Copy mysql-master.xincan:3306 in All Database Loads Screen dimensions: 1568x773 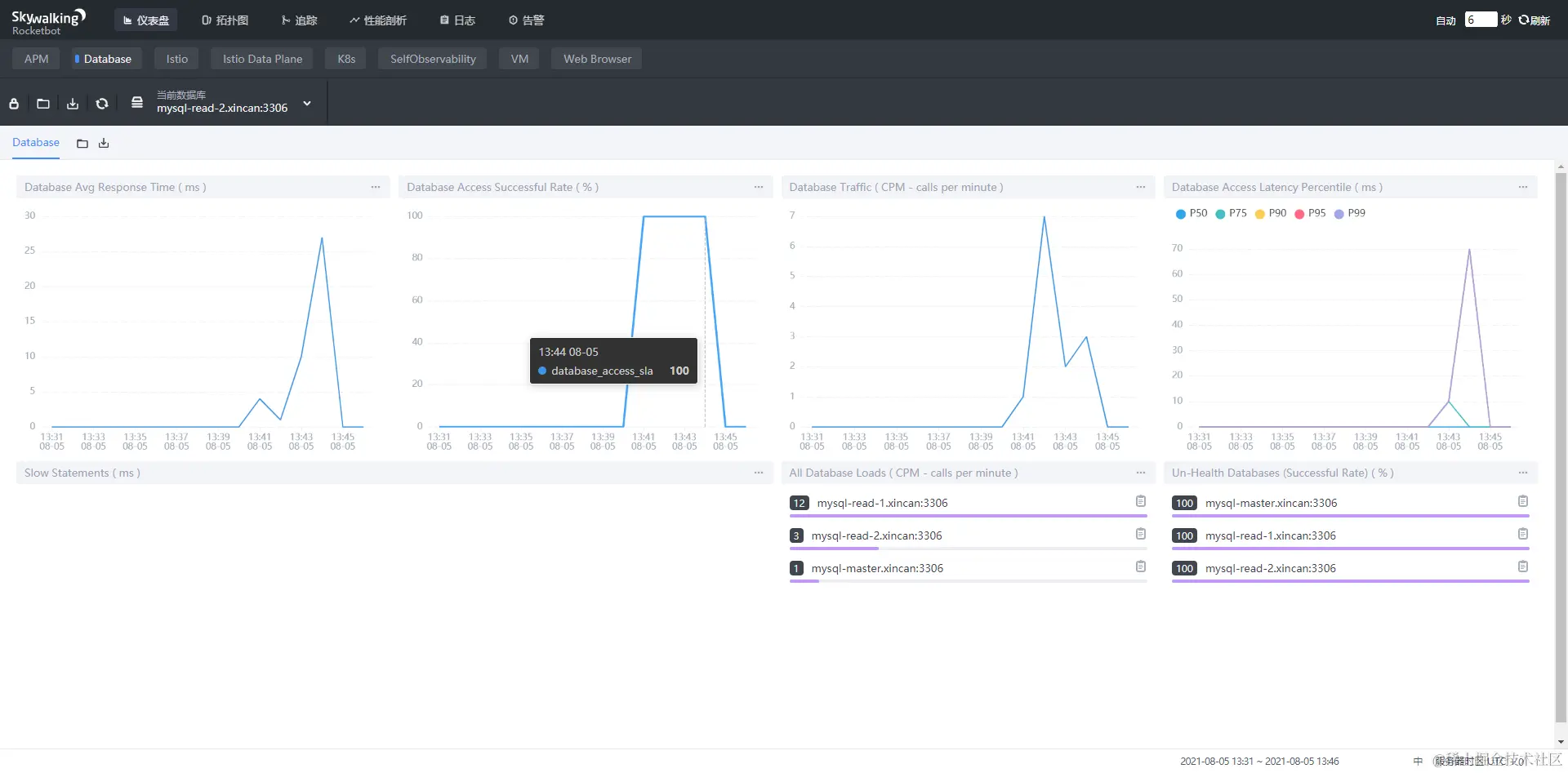coord(1141,566)
